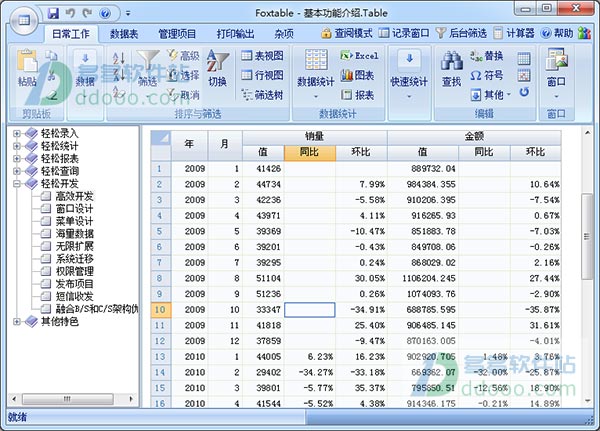Viewport: 600px width, 431px height.
Task: Select 短信收发 tree item
Action: 74,296
